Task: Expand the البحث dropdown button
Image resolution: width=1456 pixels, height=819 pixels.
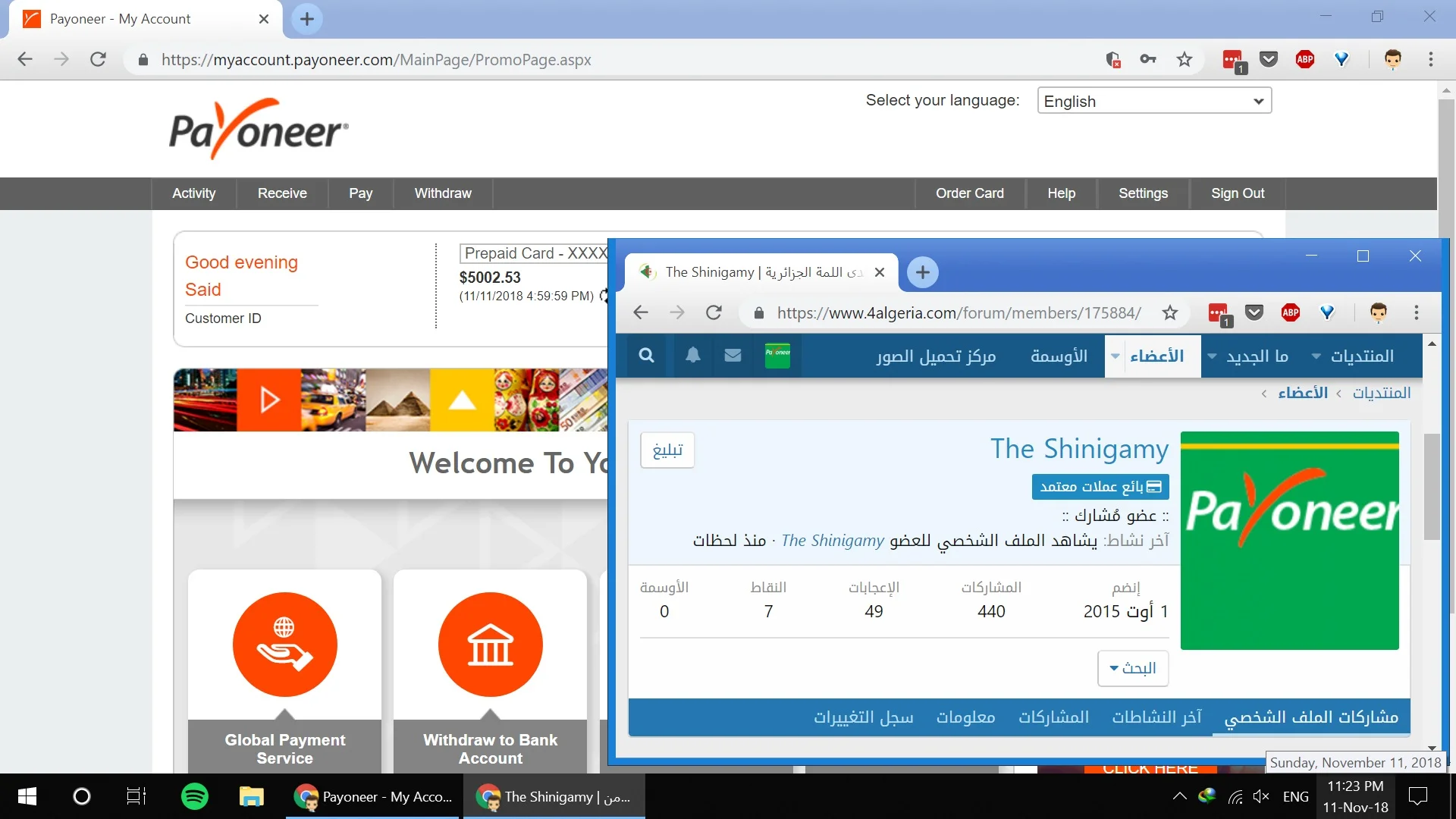Action: [1133, 668]
